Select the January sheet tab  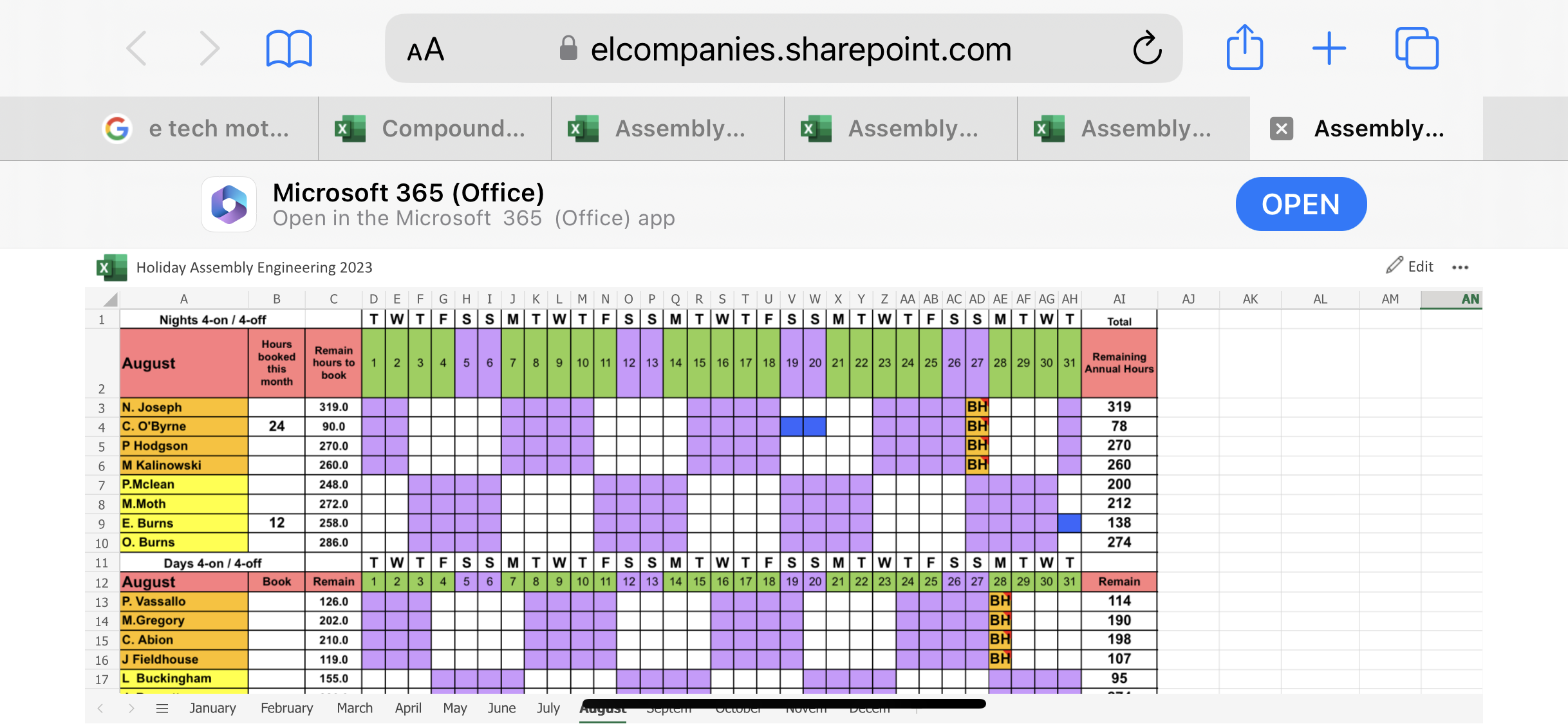click(212, 709)
